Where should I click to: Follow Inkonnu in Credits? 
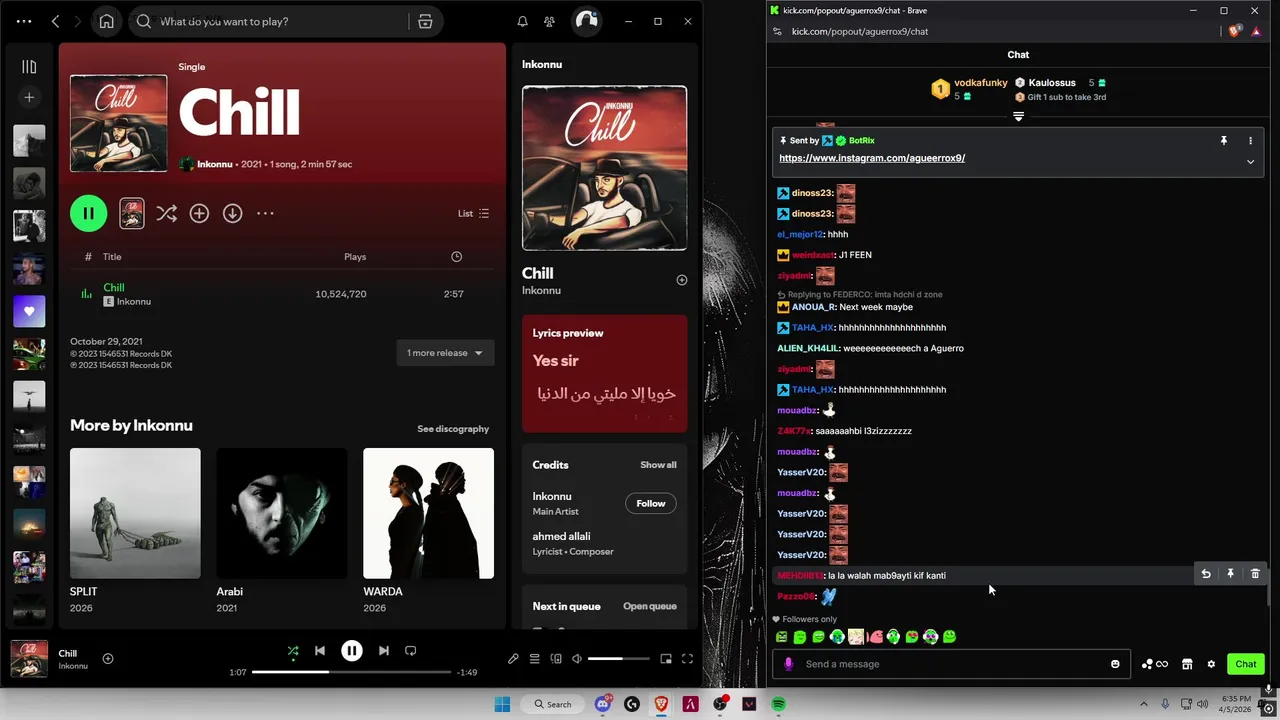[x=651, y=503]
